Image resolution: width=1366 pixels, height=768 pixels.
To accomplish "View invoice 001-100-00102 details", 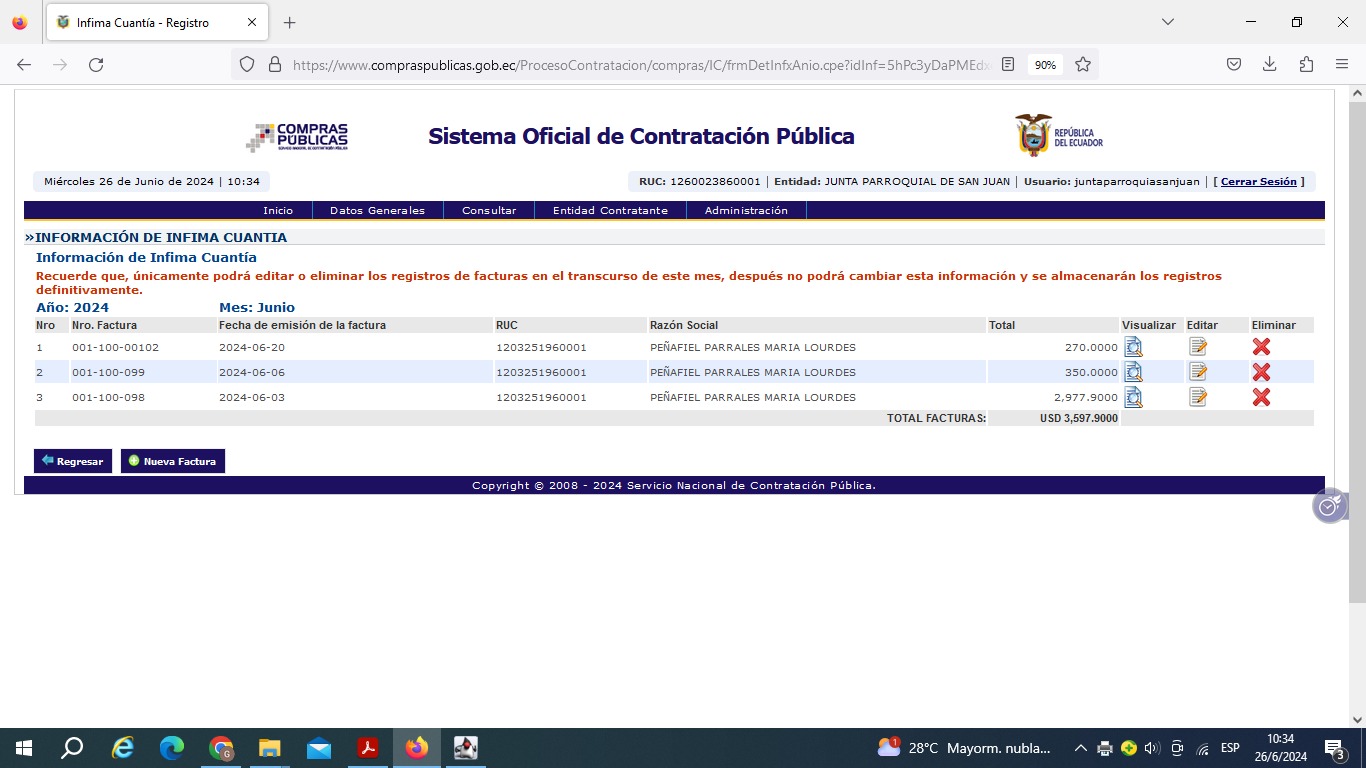I will coord(1133,347).
